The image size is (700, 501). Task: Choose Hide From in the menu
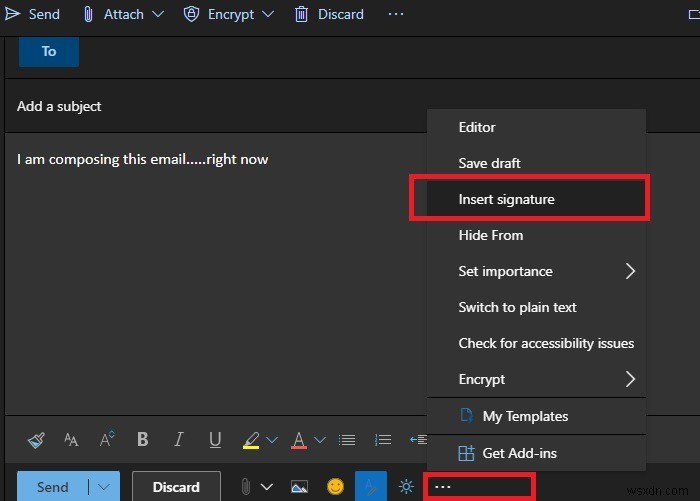pyautogui.click(x=536, y=235)
